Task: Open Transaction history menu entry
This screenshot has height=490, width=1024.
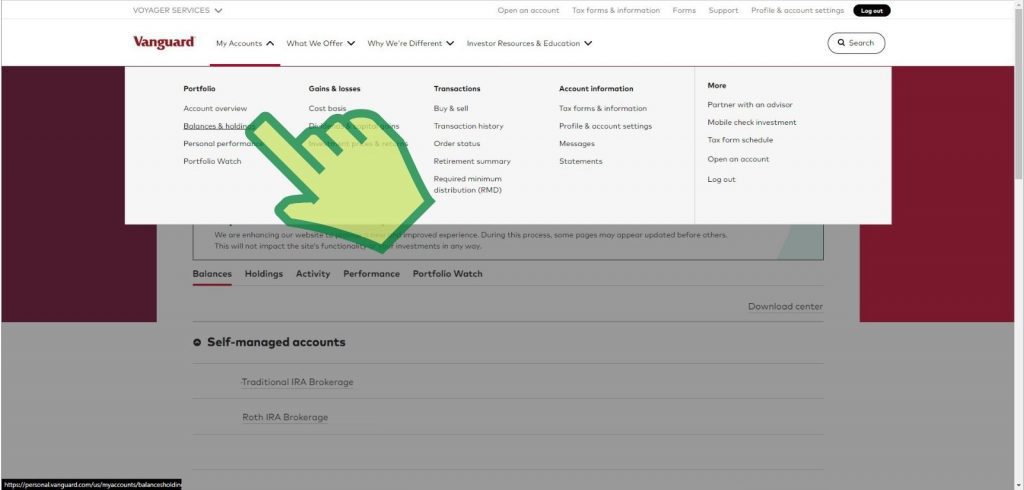Action: coord(468,126)
